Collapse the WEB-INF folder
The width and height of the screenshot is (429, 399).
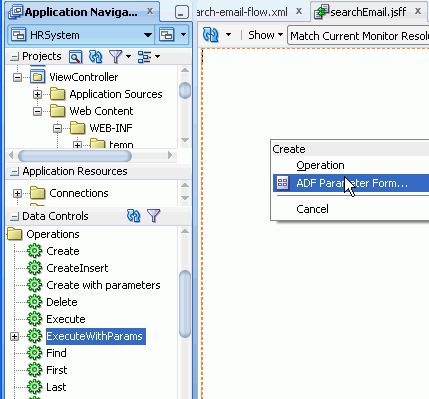coord(57,128)
